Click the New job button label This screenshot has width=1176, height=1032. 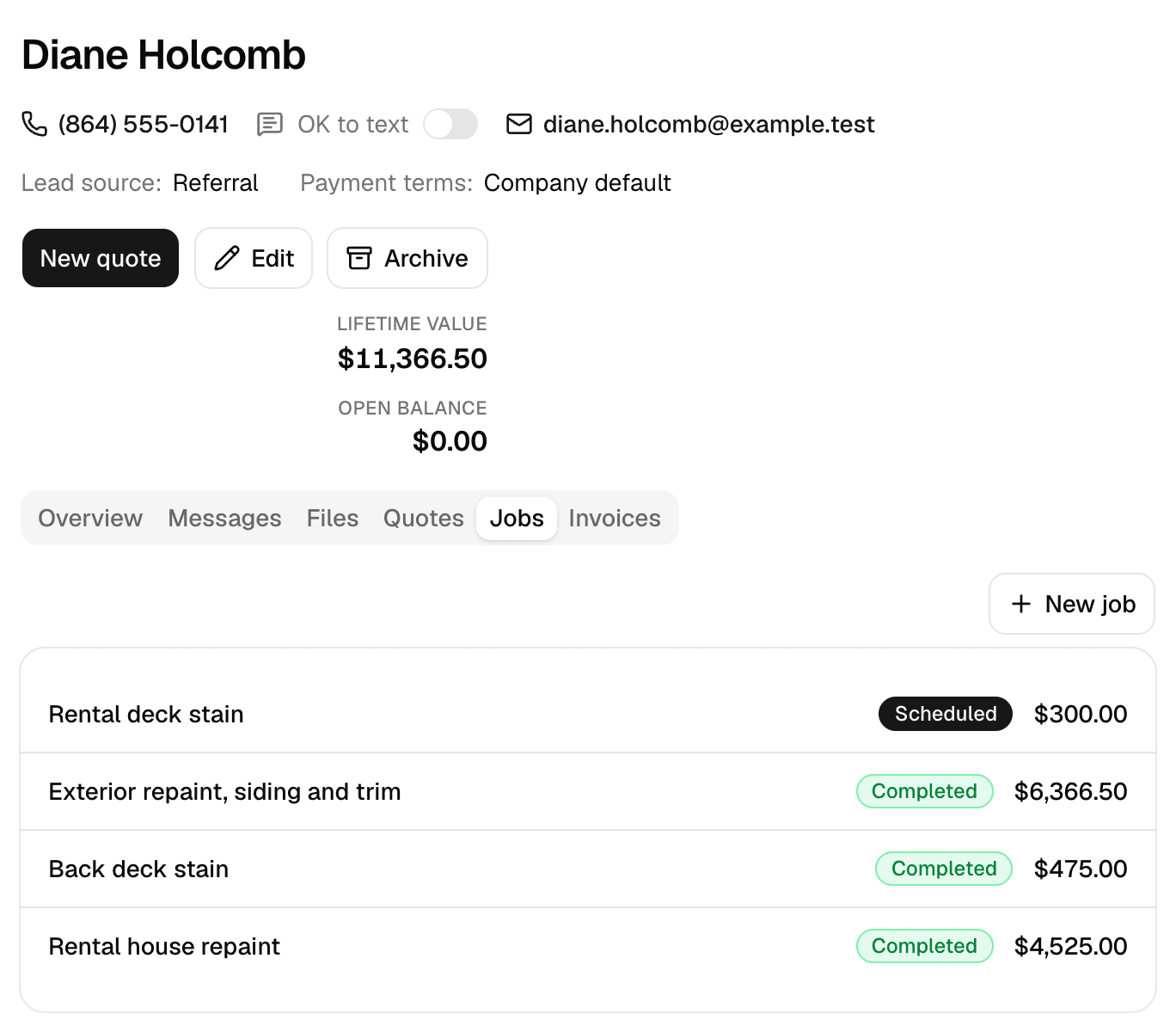point(1090,604)
